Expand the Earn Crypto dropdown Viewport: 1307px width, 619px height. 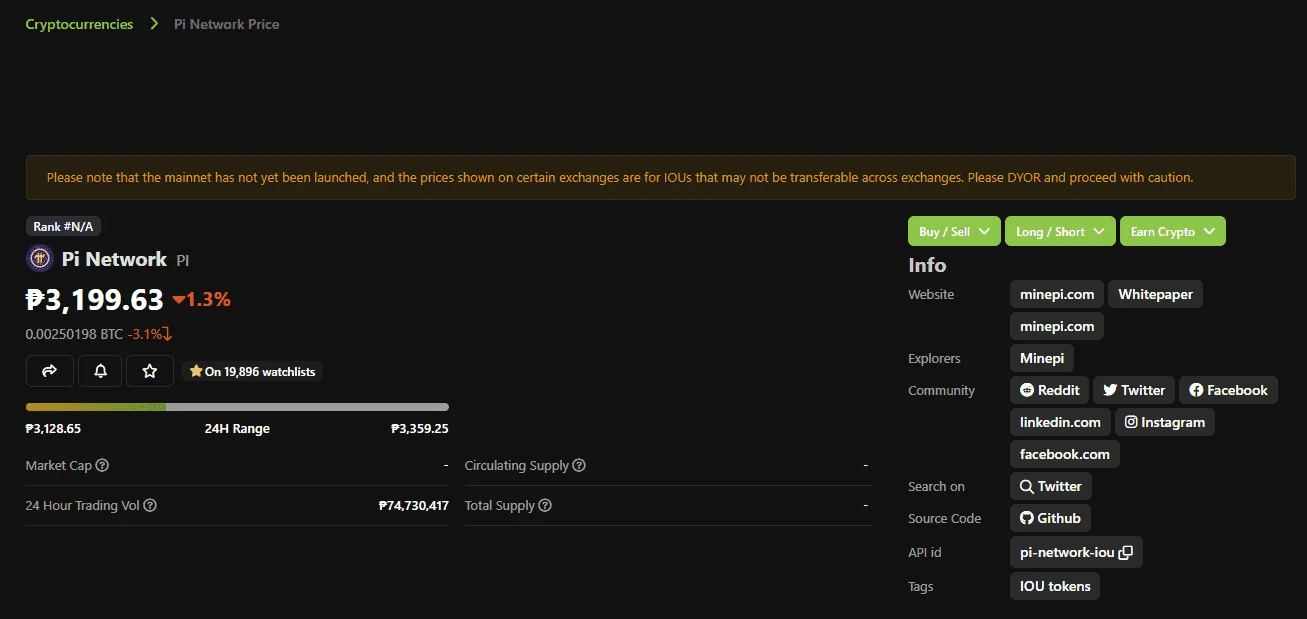click(1172, 231)
